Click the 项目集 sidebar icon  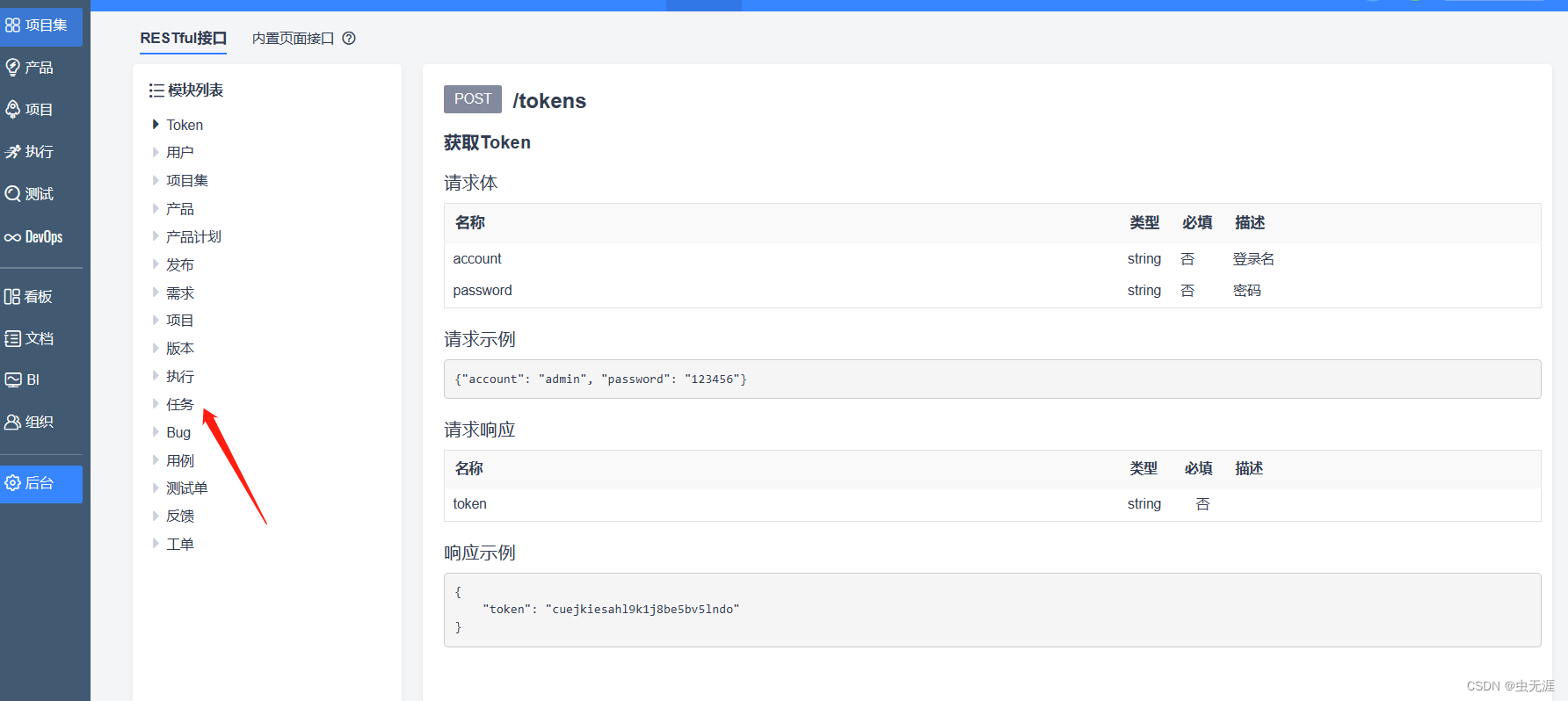coord(12,25)
